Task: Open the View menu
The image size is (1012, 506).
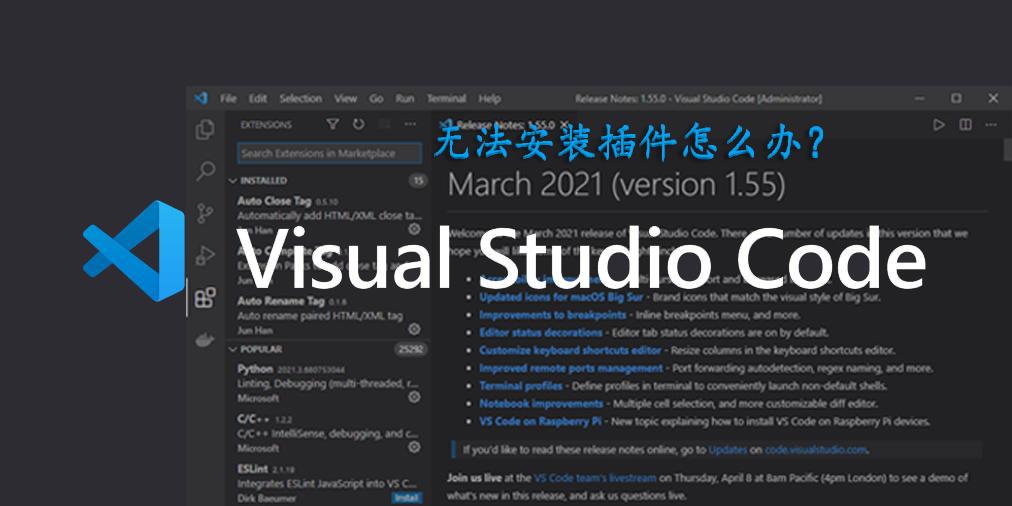Action: [345, 99]
